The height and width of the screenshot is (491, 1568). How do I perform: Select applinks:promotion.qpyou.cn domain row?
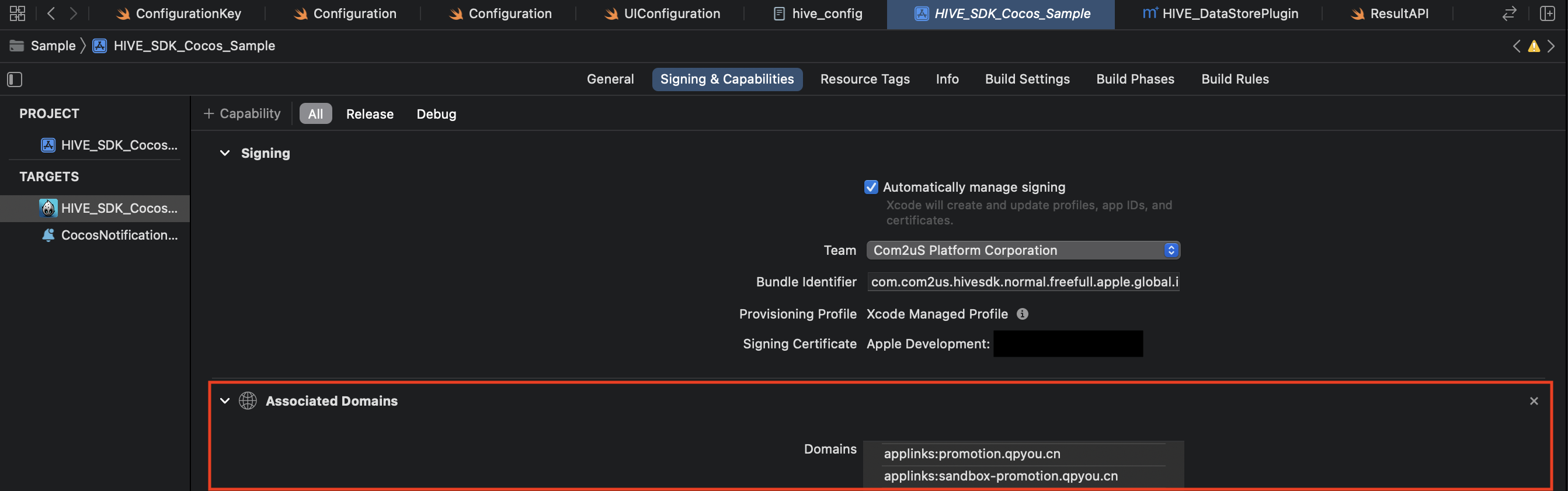pyautogui.click(x=1023, y=454)
